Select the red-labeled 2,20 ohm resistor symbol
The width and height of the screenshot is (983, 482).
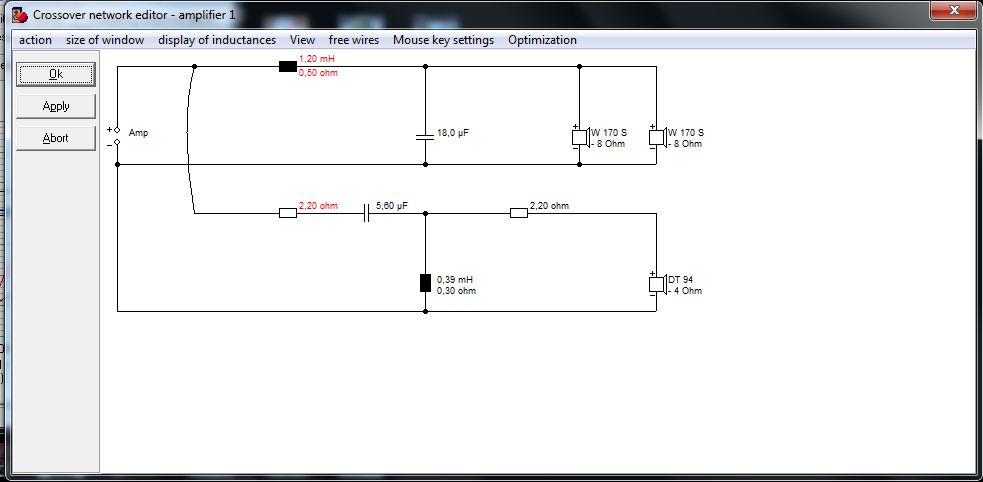(x=288, y=213)
